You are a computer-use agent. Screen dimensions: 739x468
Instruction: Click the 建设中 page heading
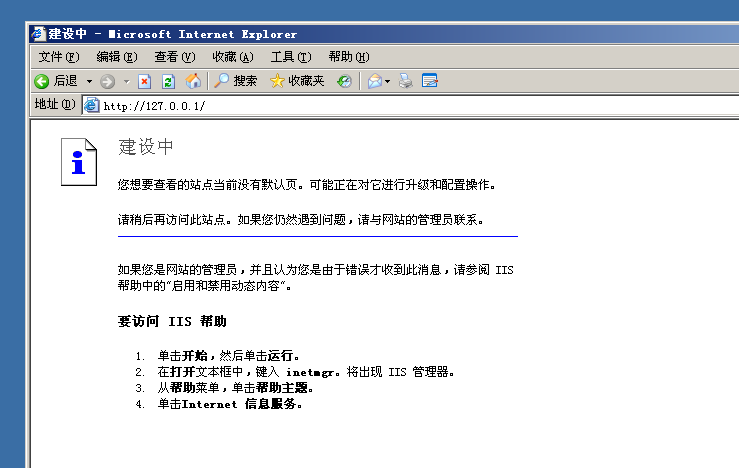tap(146, 147)
